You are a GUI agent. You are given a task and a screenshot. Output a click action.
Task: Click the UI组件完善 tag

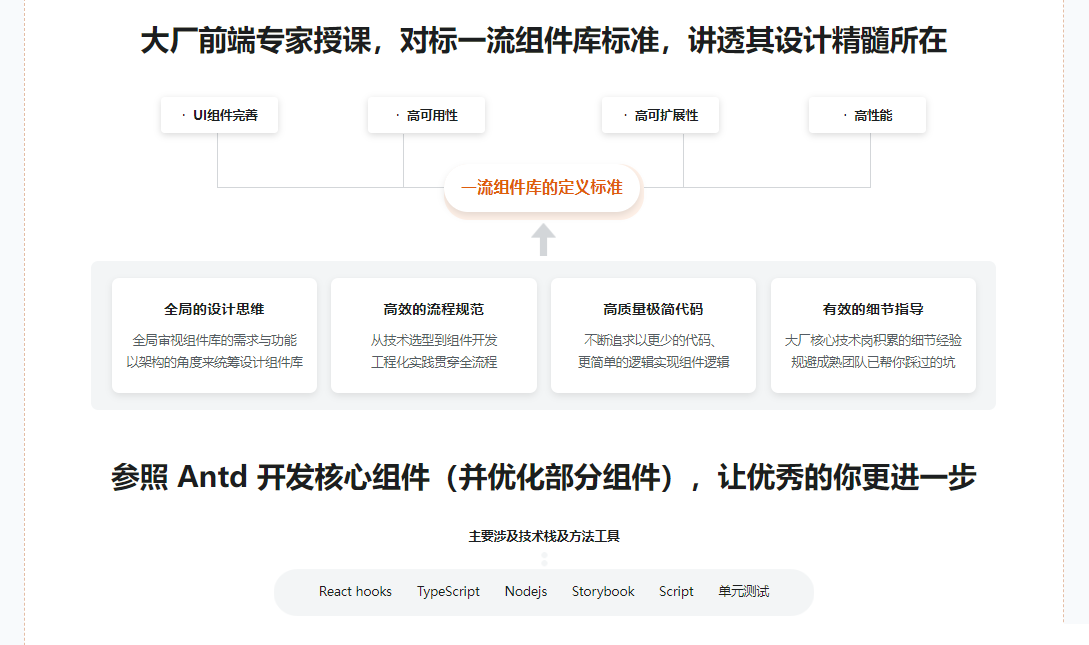click(x=219, y=116)
